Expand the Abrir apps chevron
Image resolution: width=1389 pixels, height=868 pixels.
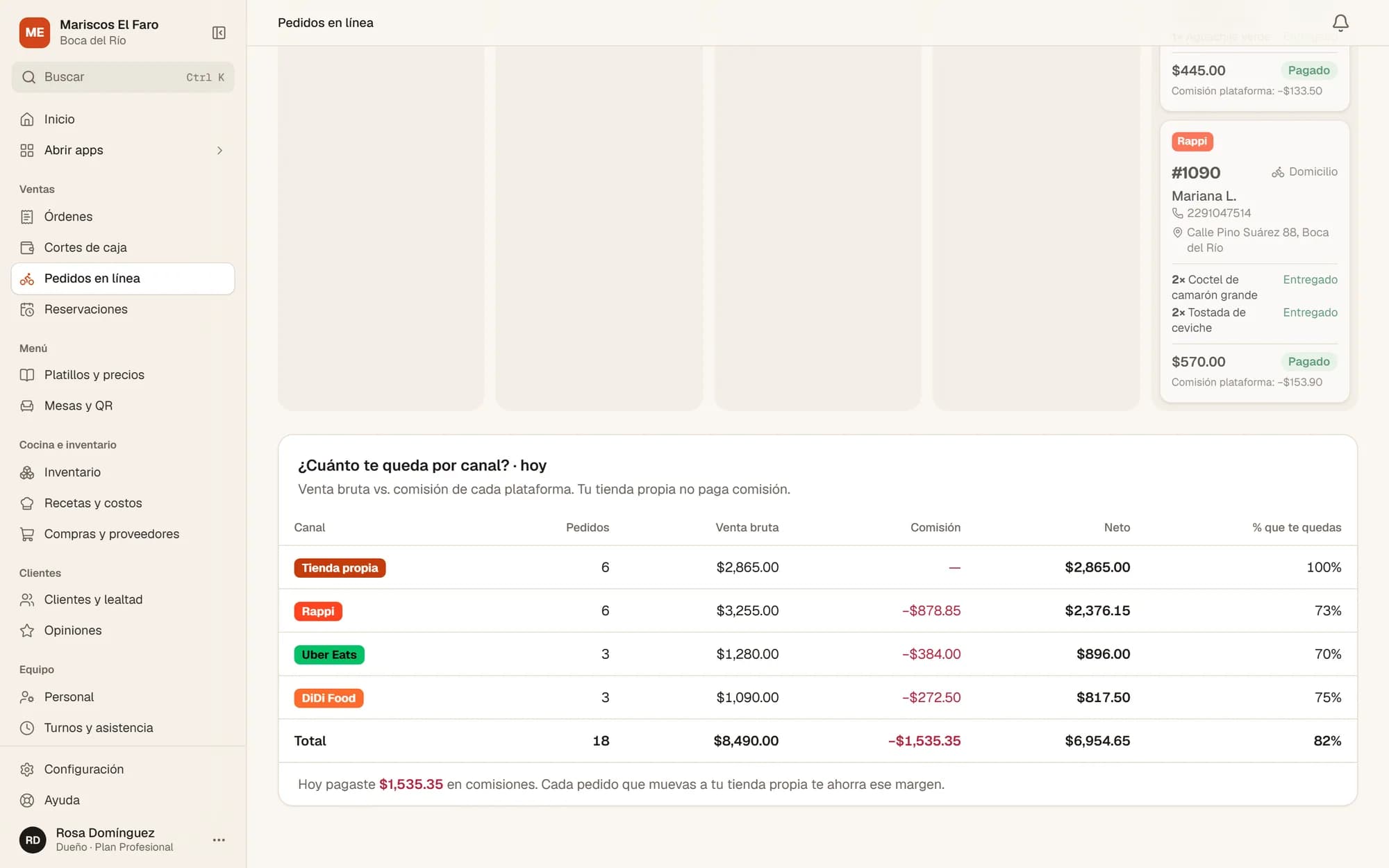pos(219,150)
